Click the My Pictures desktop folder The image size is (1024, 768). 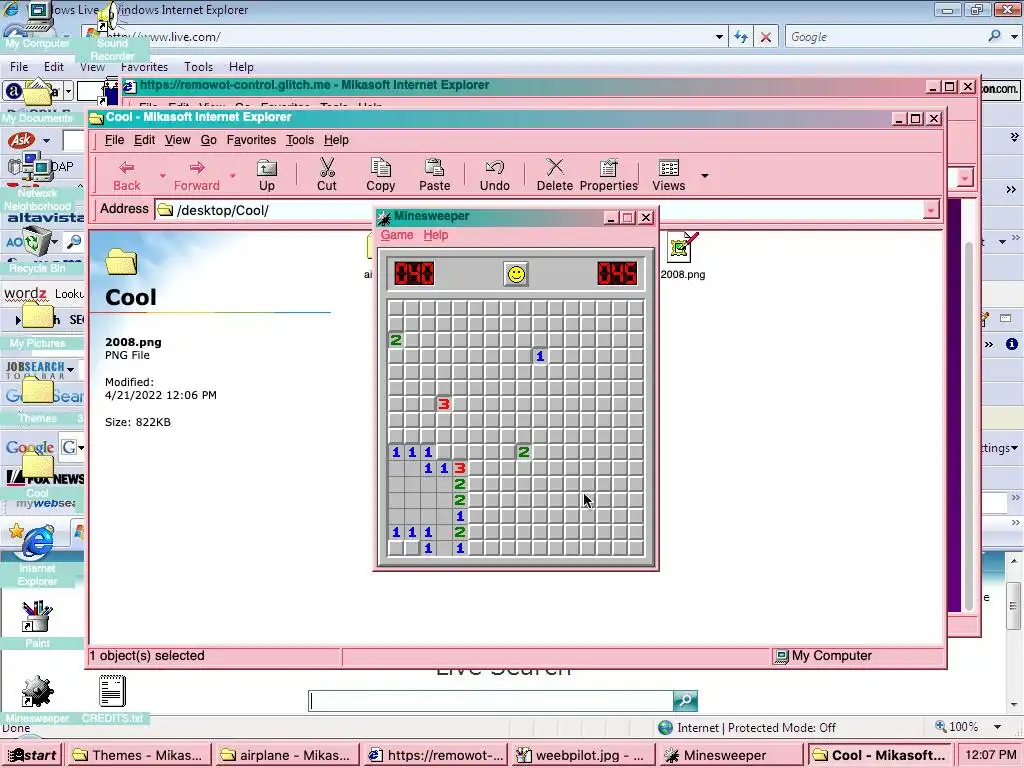37,317
